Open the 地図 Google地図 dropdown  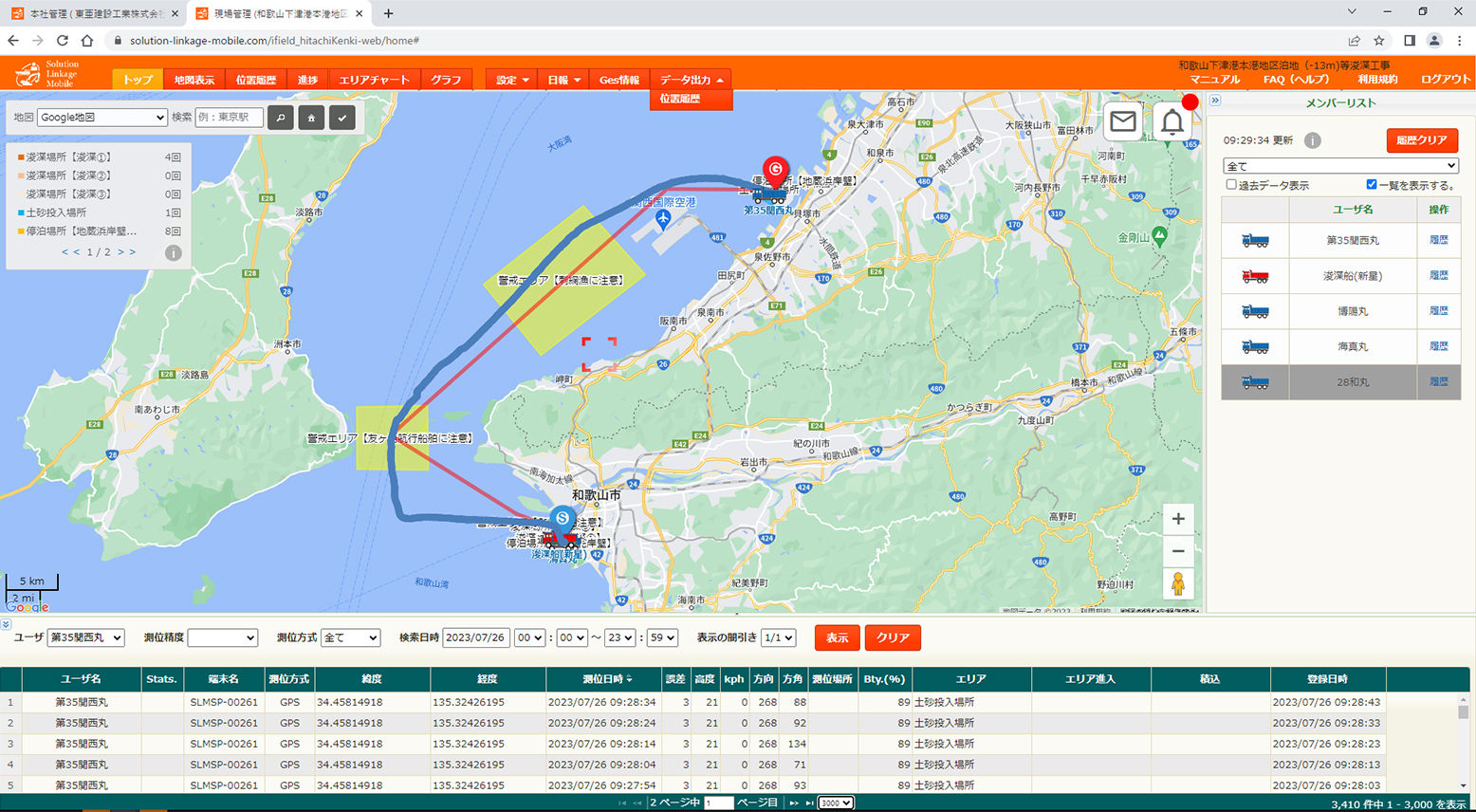(102, 118)
